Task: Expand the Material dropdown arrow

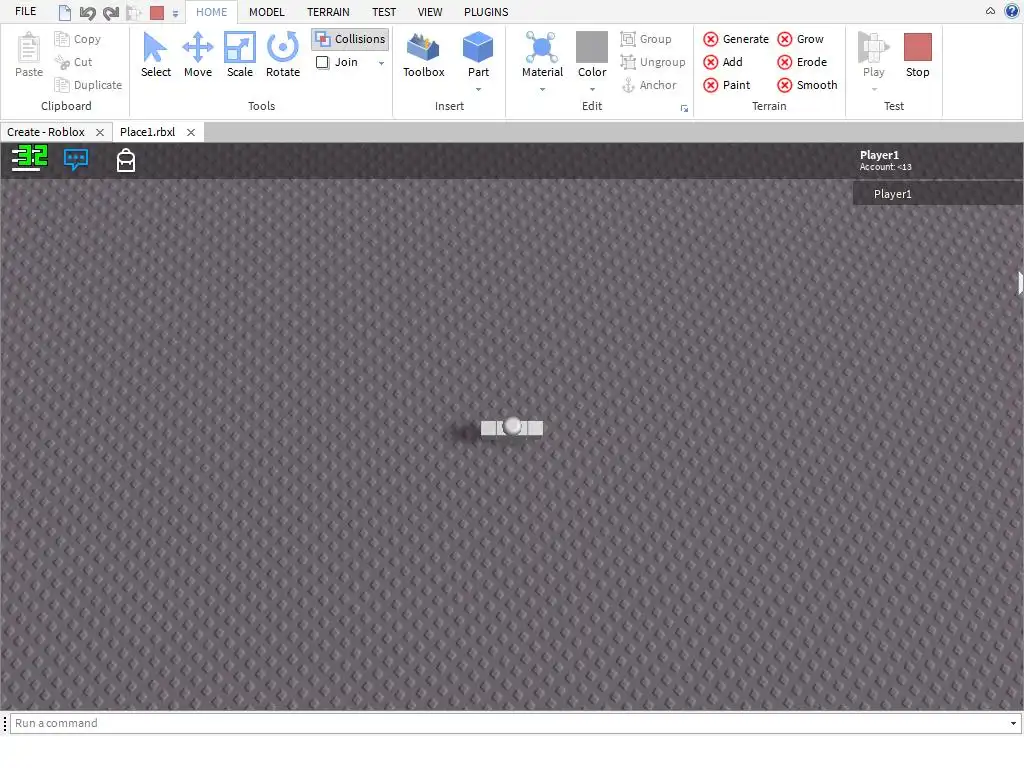Action: (x=542, y=89)
